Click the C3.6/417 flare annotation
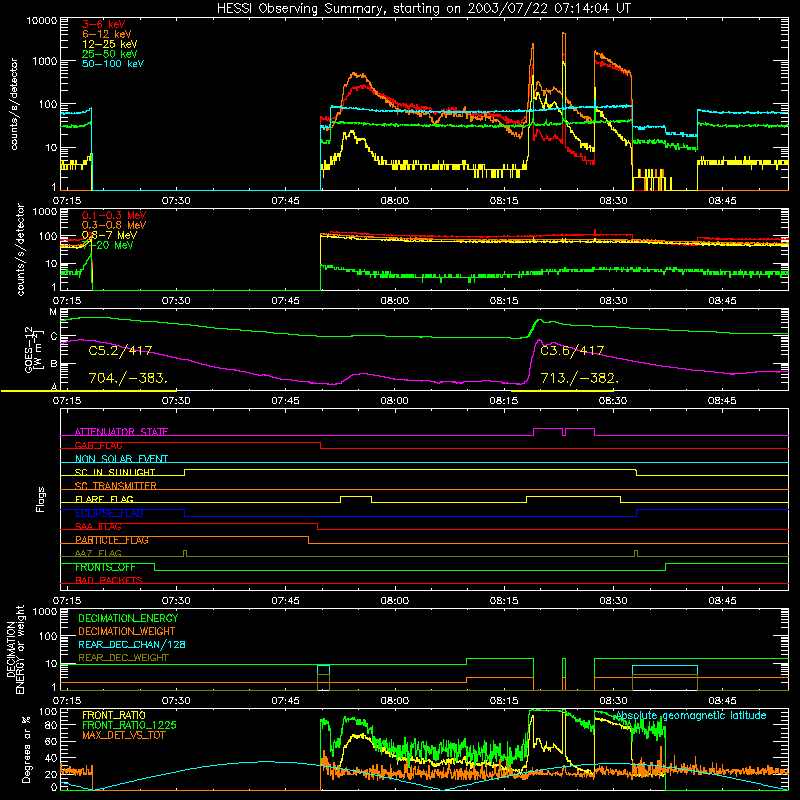 pos(572,351)
